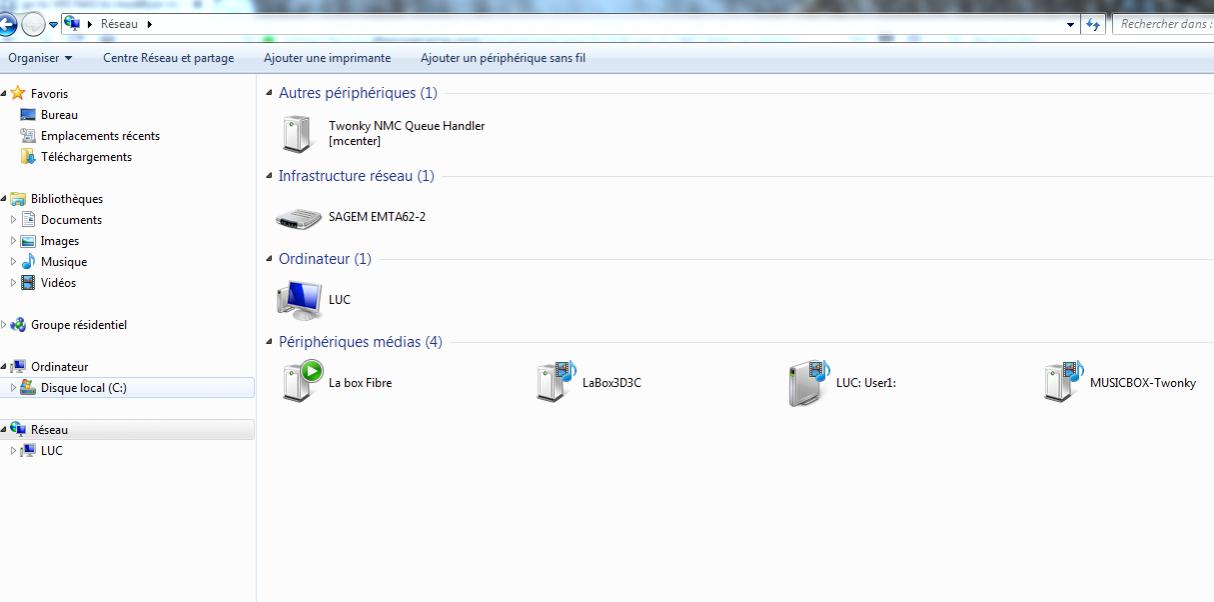Screen dimensions: 1214x602
Task: Select the MUSICBOX-Twonky media device
Action: (x=1120, y=382)
